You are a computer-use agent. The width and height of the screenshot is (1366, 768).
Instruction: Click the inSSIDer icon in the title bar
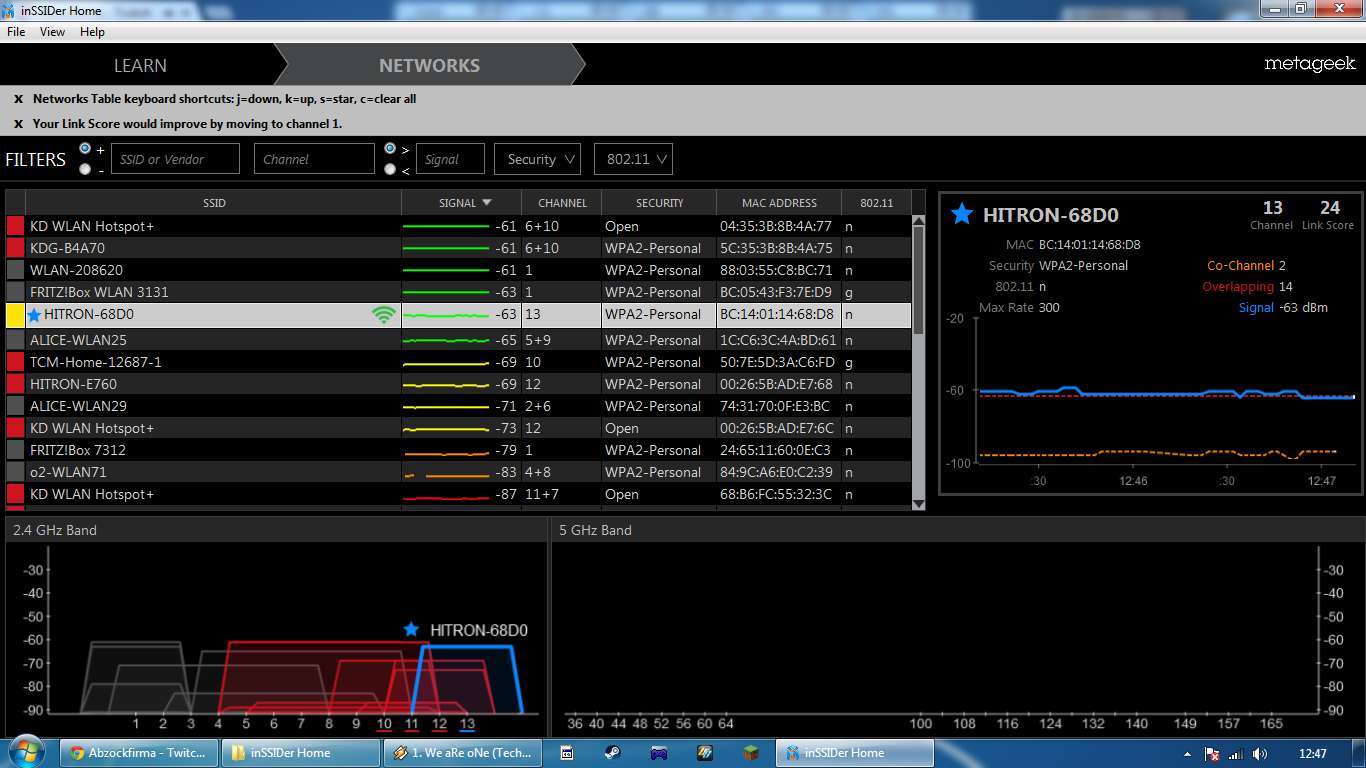click(x=10, y=9)
